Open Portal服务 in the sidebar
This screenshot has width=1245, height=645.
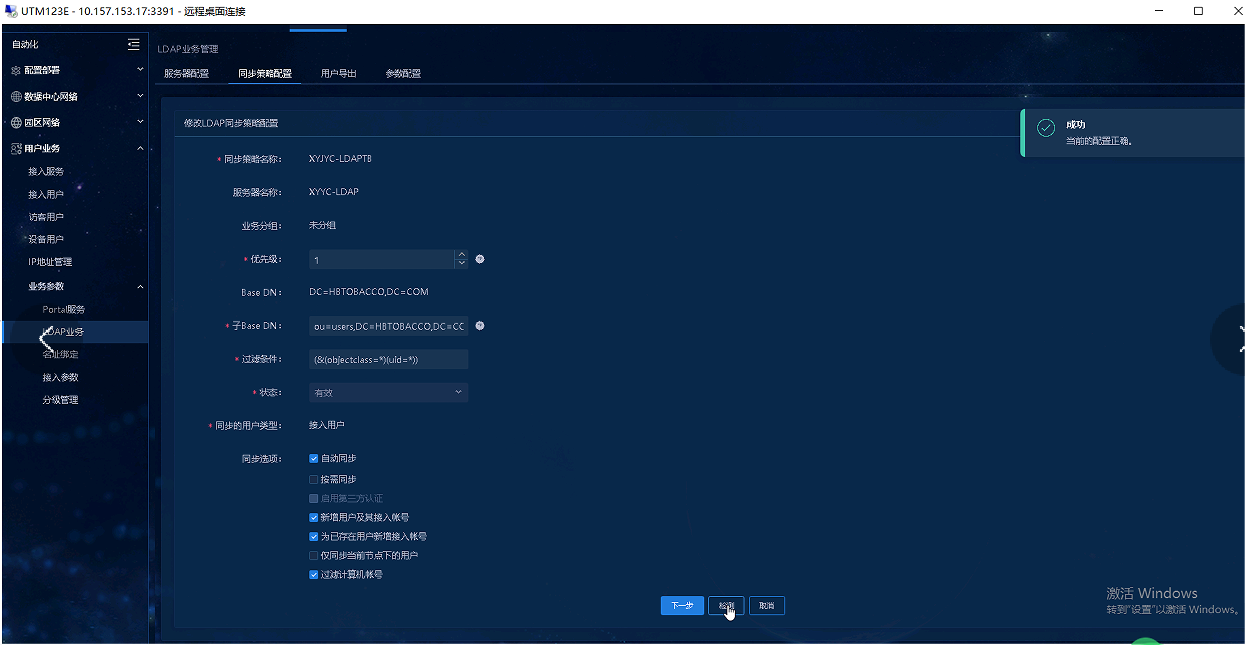pyautogui.click(x=64, y=309)
